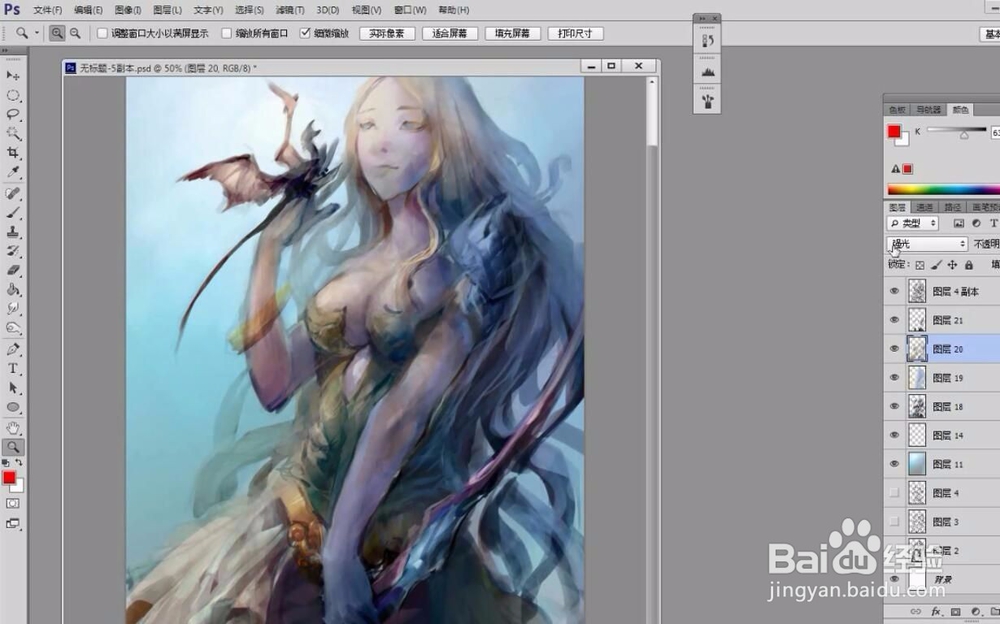Select the Quick Selection tool

(13, 133)
